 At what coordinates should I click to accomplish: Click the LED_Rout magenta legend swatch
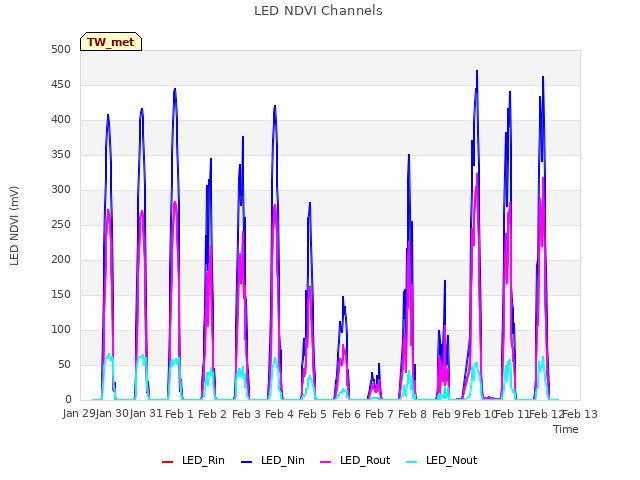click(326, 462)
